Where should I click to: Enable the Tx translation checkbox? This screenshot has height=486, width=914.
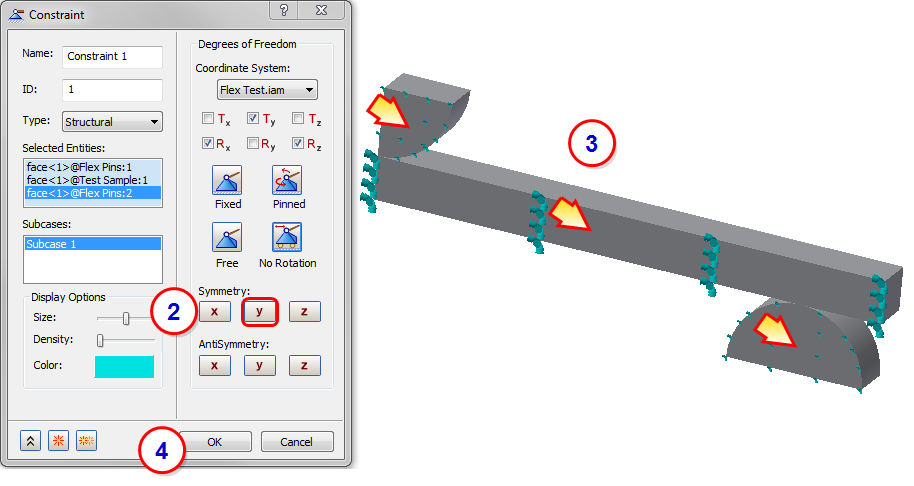pyautogui.click(x=208, y=118)
